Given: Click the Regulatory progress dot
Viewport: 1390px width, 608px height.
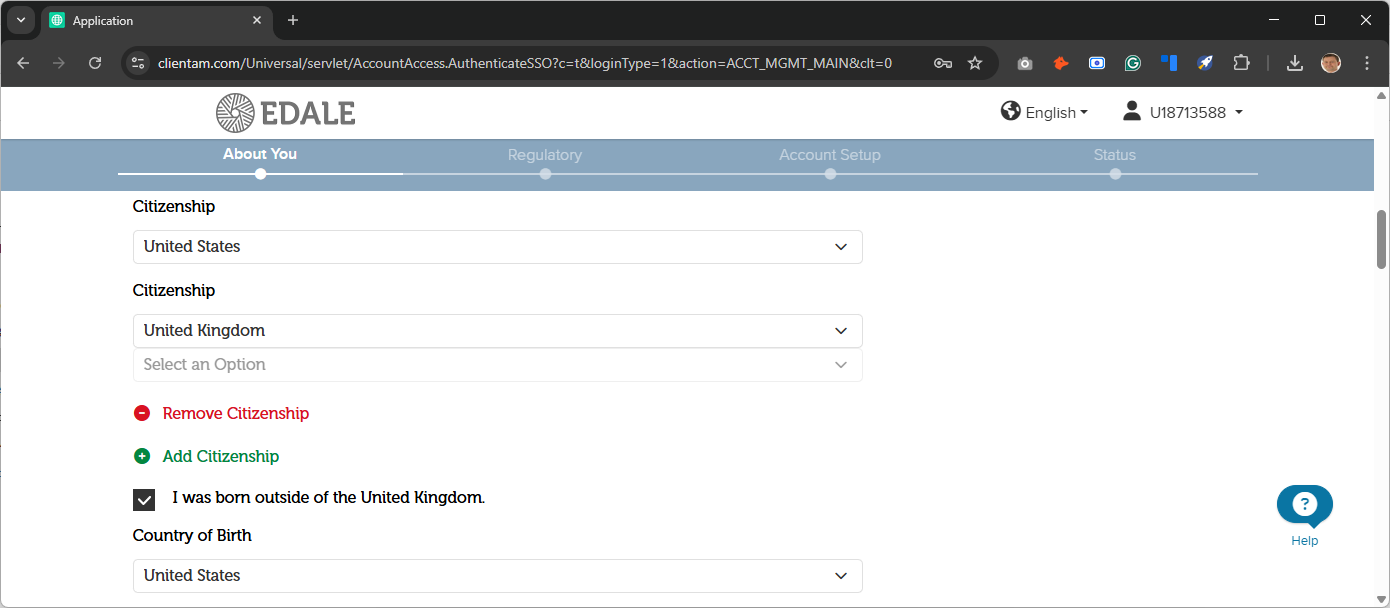Looking at the screenshot, I should (545, 174).
